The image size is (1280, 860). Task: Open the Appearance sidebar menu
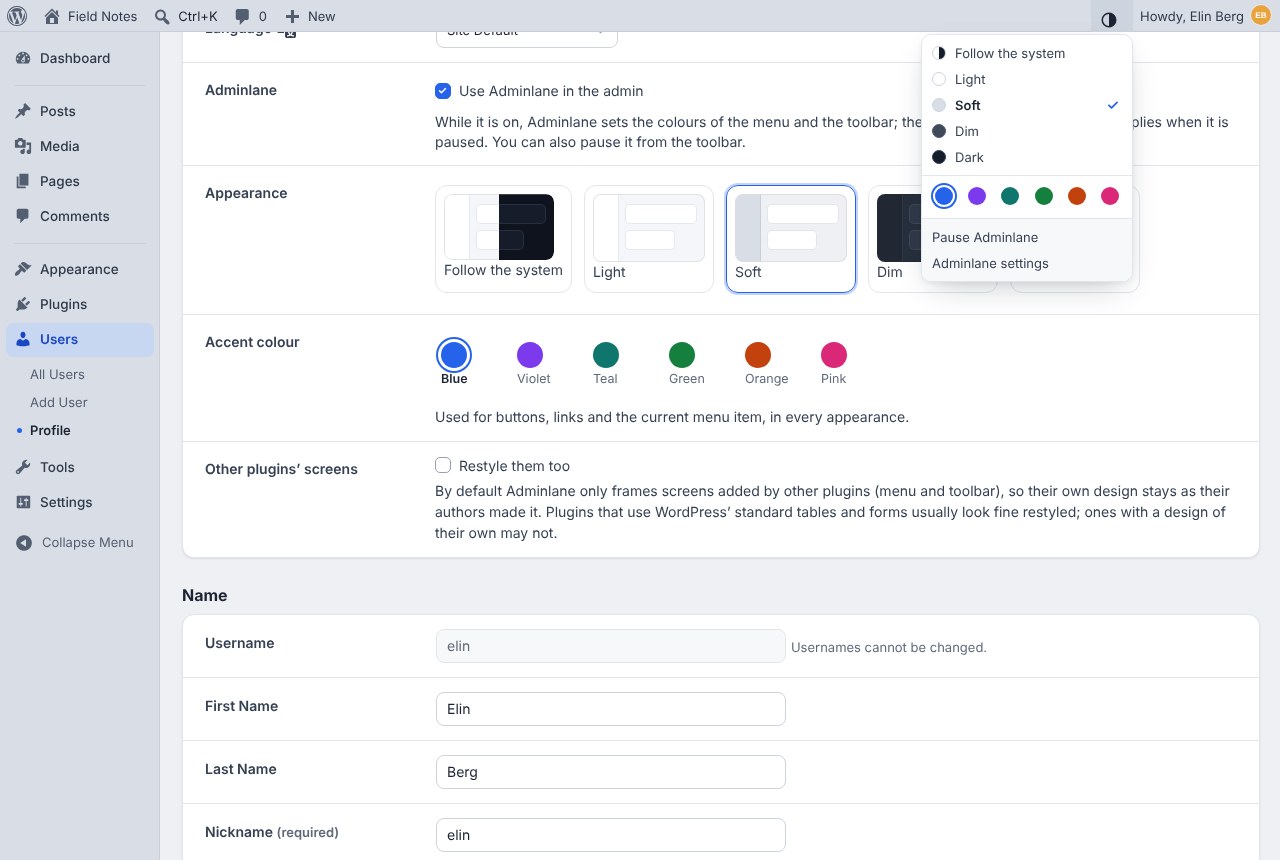click(80, 269)
